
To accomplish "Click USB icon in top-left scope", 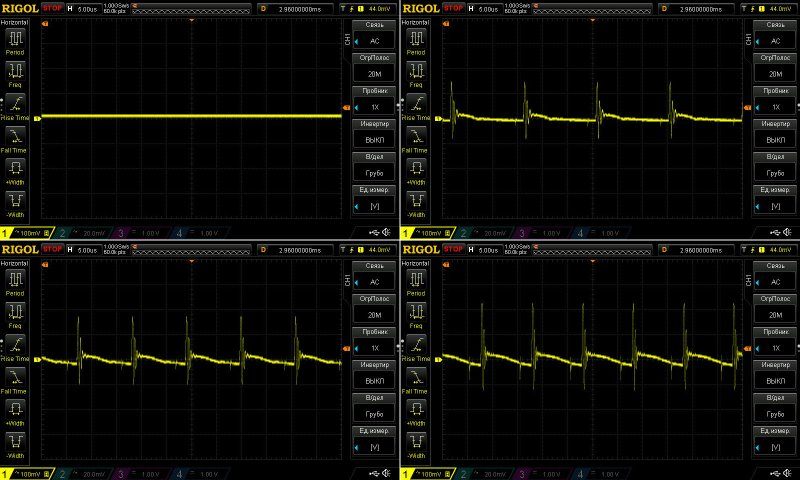I will 374,233.
